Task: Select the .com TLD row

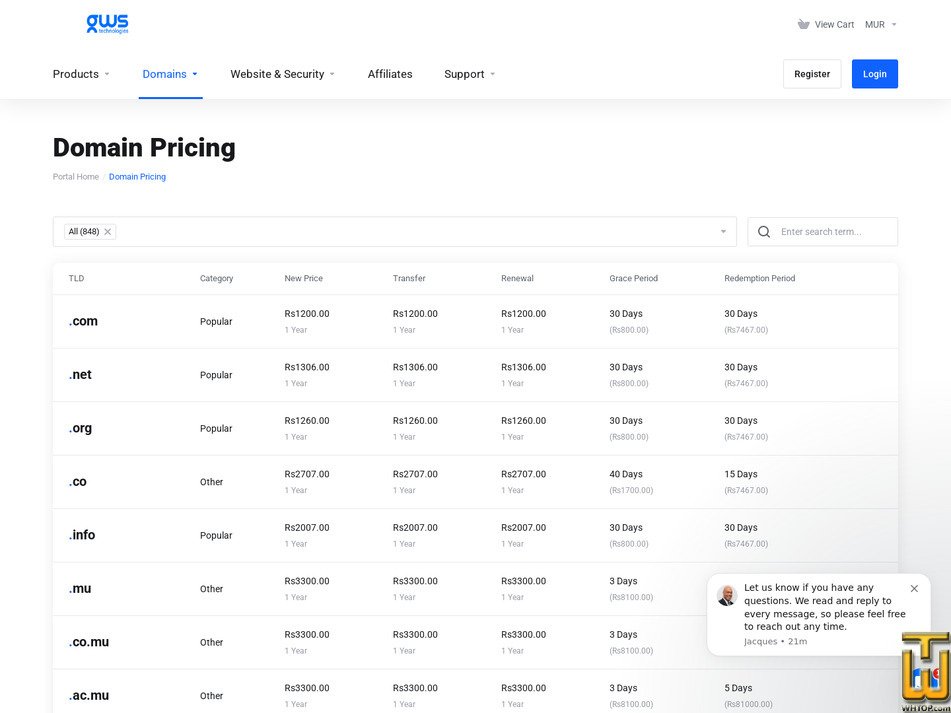Action: pyautogui.click(x=476, y=321)
